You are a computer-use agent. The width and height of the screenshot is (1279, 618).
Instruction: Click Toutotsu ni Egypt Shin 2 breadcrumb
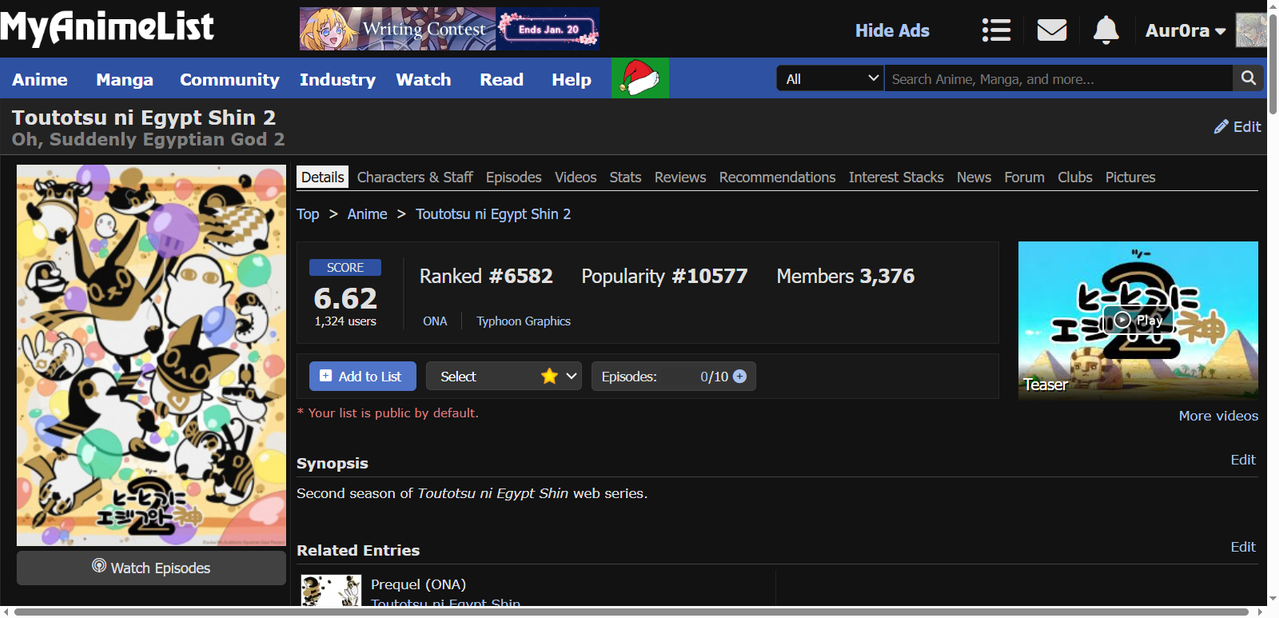tap(493, 214)
